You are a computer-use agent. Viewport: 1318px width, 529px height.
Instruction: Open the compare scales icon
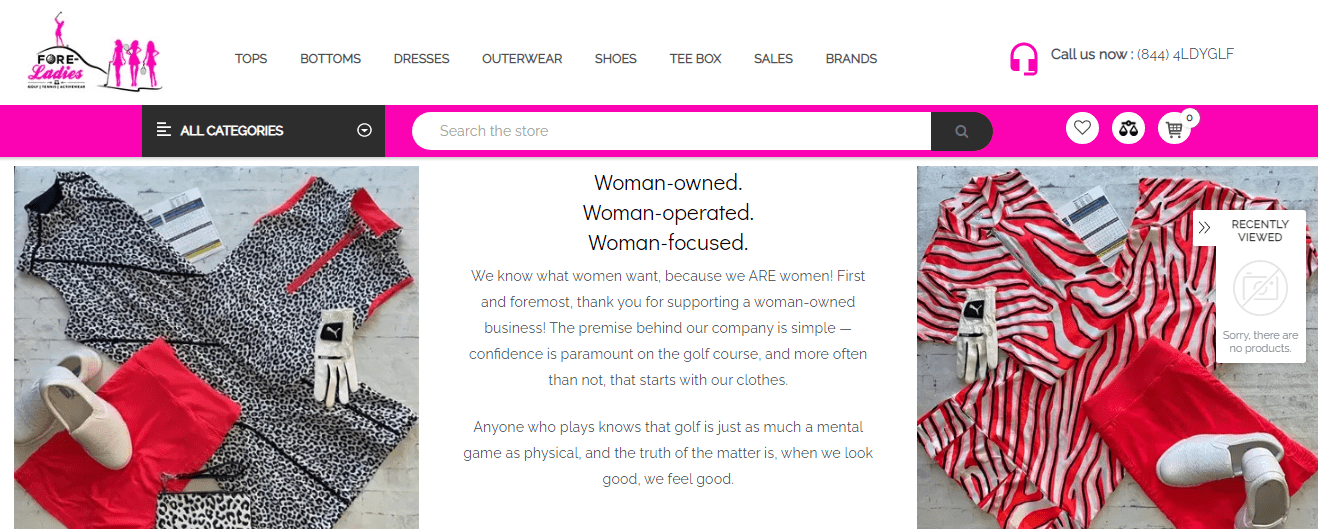pos(1128,128)
